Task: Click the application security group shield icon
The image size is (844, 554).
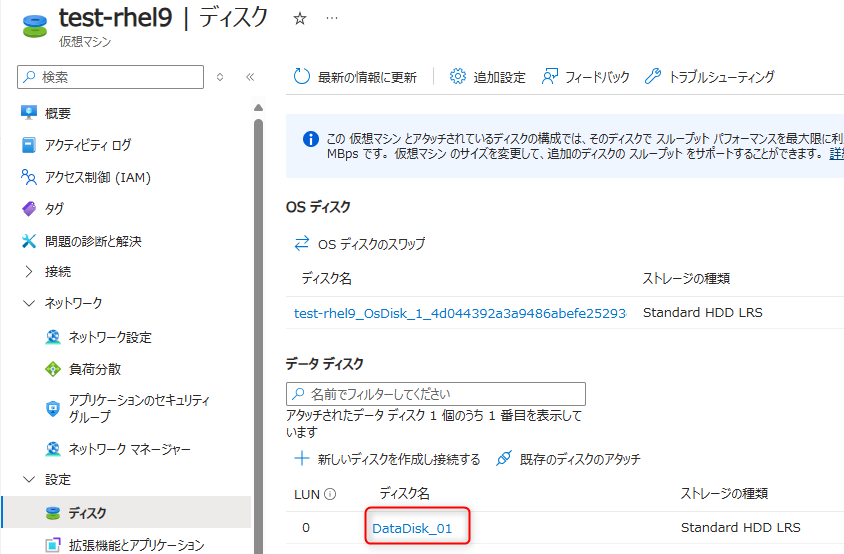Action: coord(53,409)
